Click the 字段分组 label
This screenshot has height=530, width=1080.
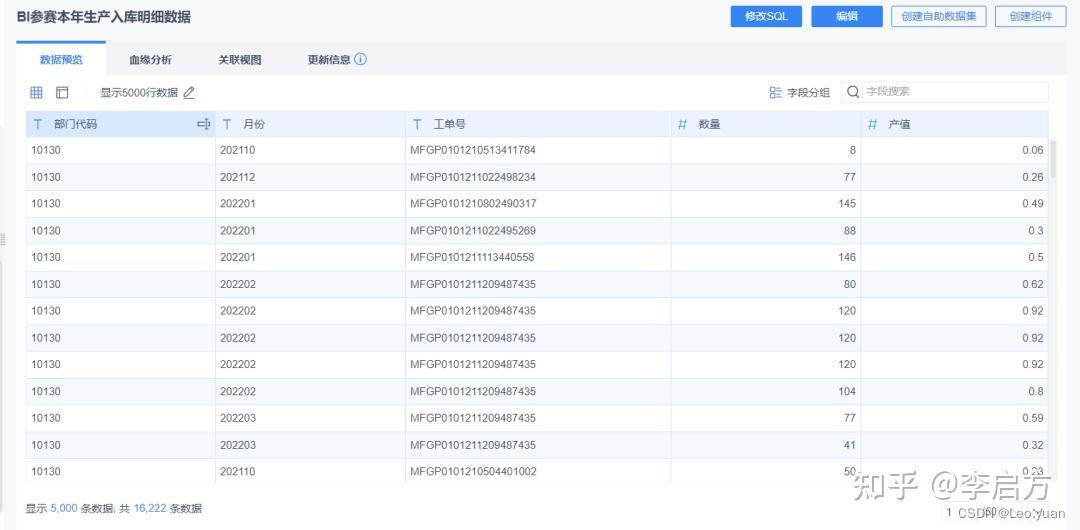[809, 92]
